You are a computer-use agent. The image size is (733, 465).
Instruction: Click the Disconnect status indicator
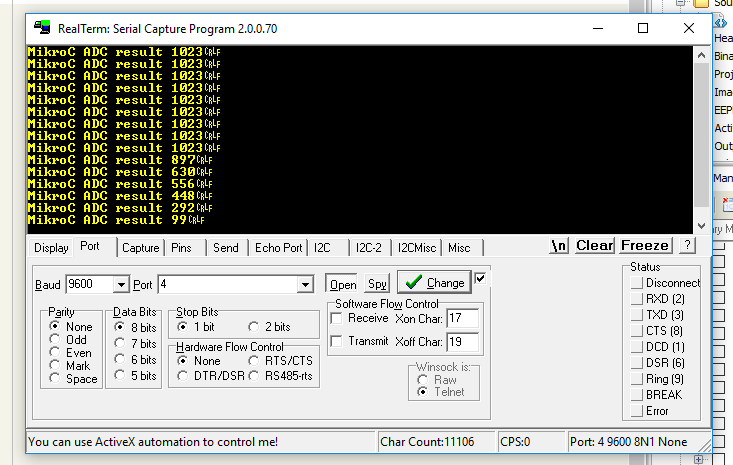click(636, 283)
